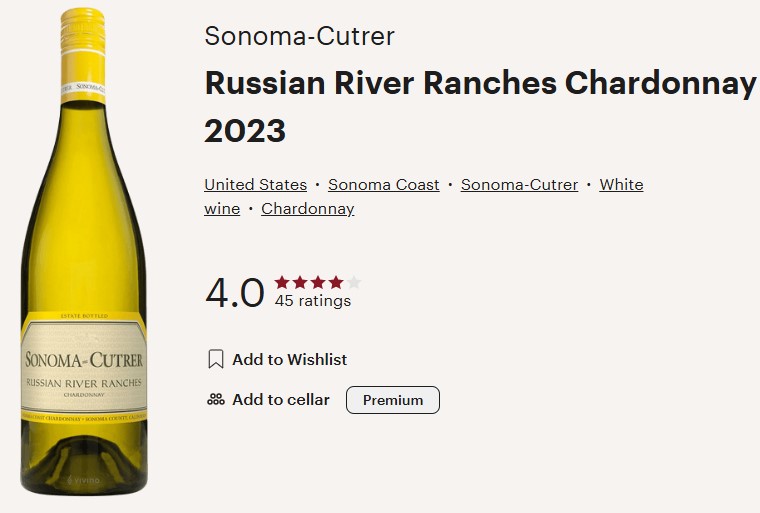Click the Add to cellar text
This screenshot has width=760, height=513.
pyautogui.click(x=281, y=400)
